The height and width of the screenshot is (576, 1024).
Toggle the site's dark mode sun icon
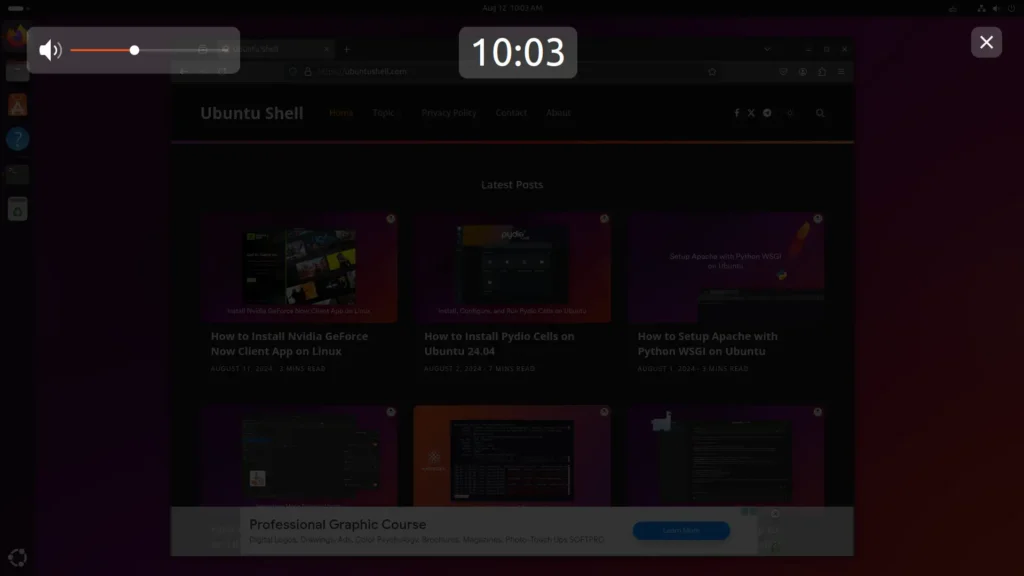790,113
